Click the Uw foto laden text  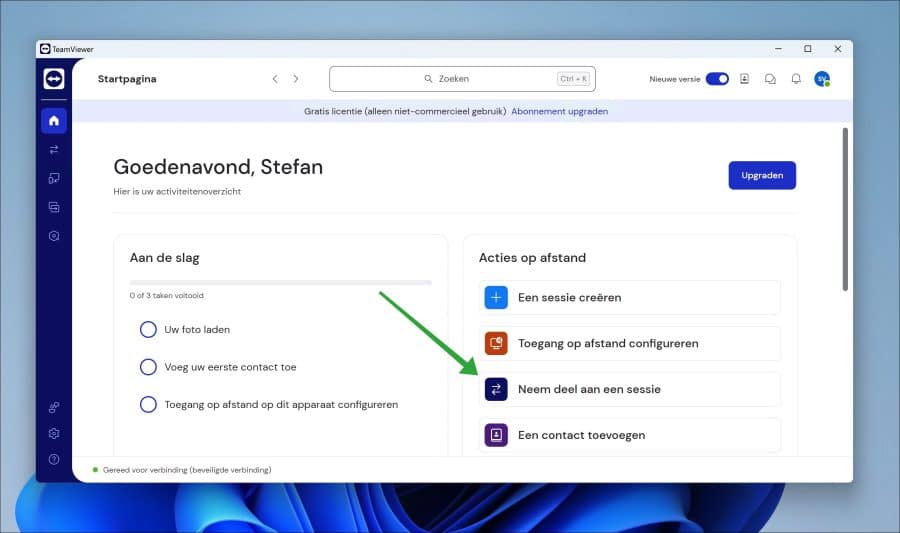click(x=197, y=329)
